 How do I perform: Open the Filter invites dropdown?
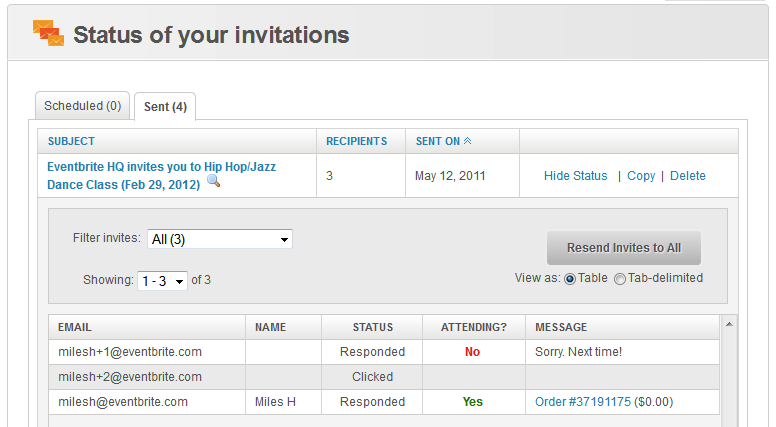(x=220, y=239)
